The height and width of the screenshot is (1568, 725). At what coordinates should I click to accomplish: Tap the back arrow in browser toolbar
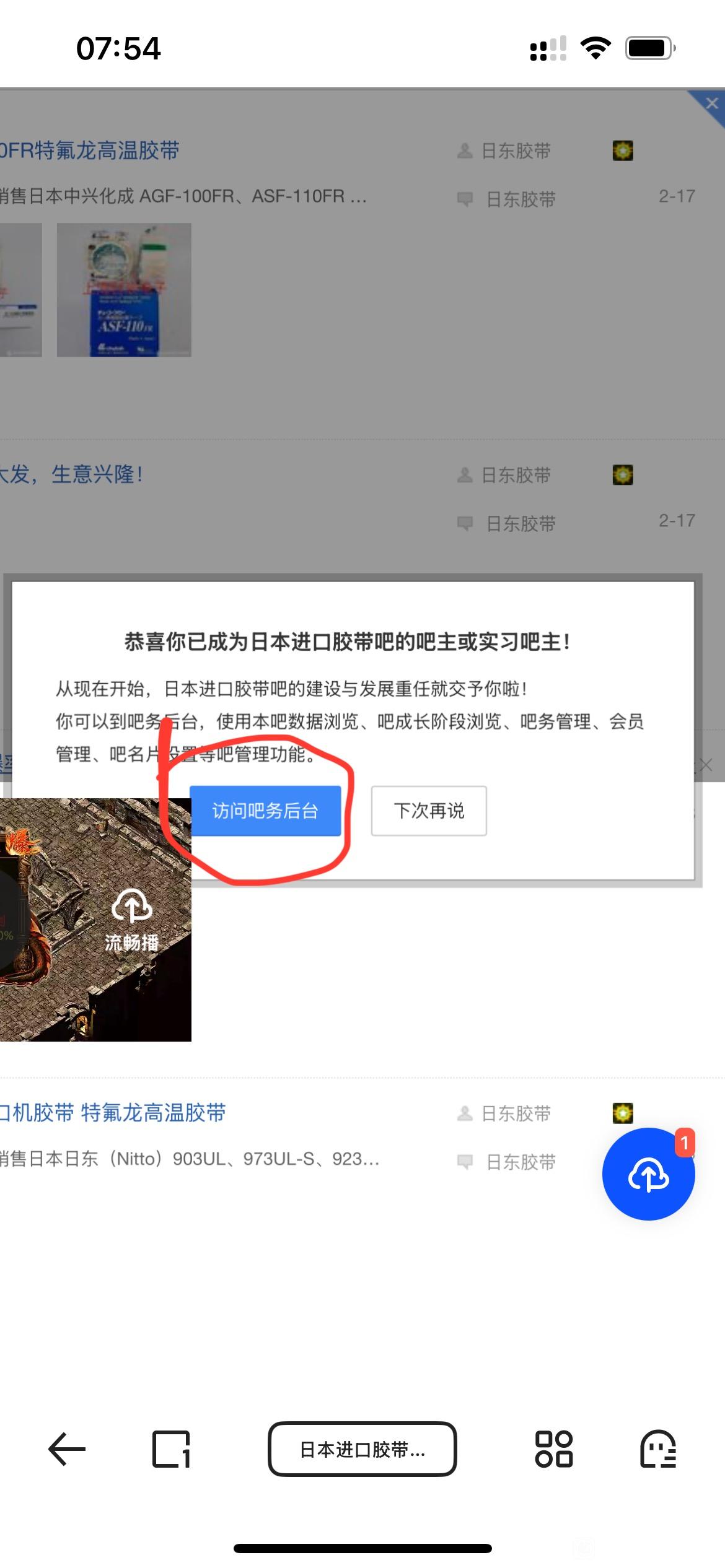click(67, 1449)
